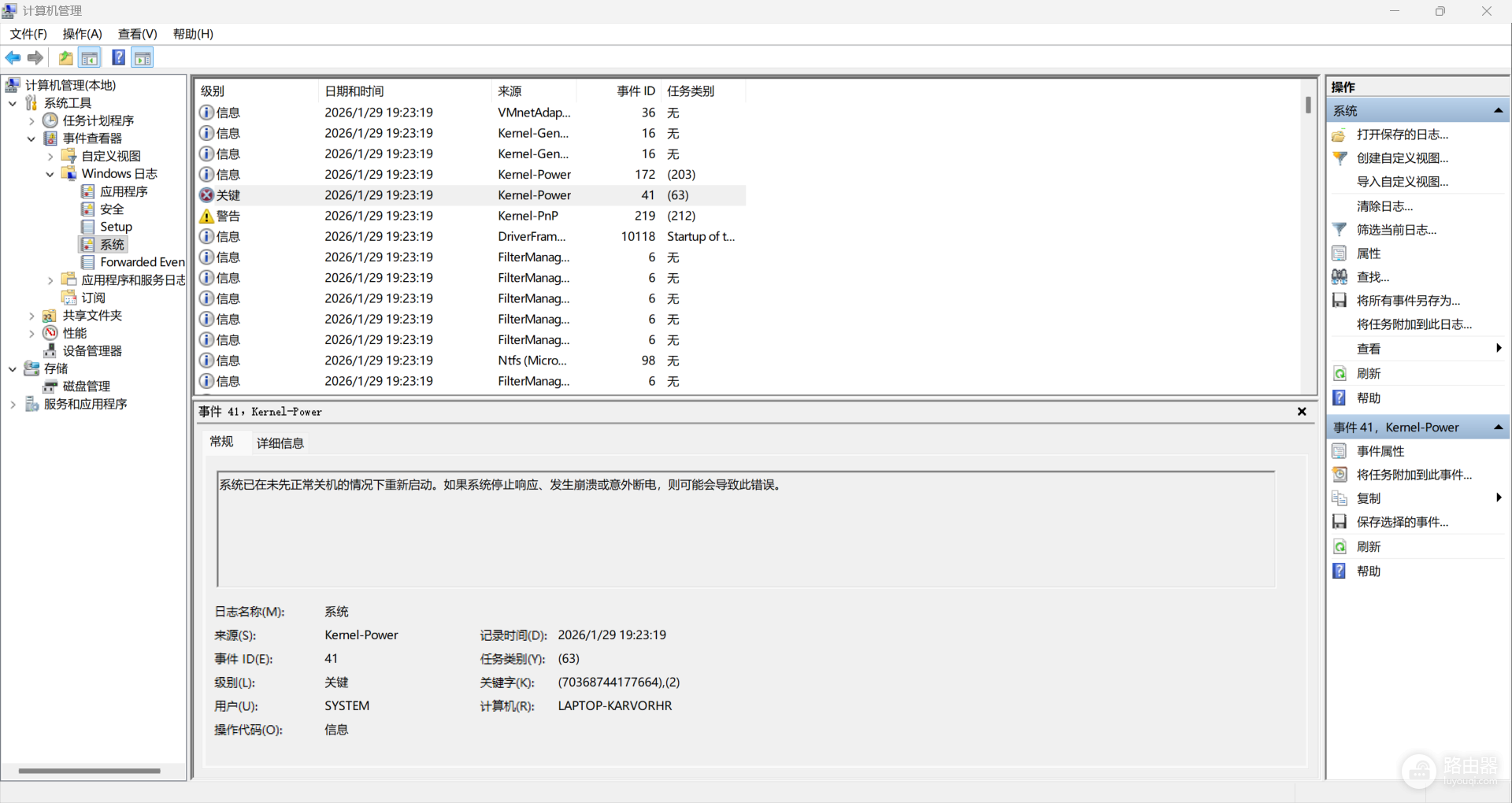Expand the 服务和应用程序 tree node

(x=13, y=405)
